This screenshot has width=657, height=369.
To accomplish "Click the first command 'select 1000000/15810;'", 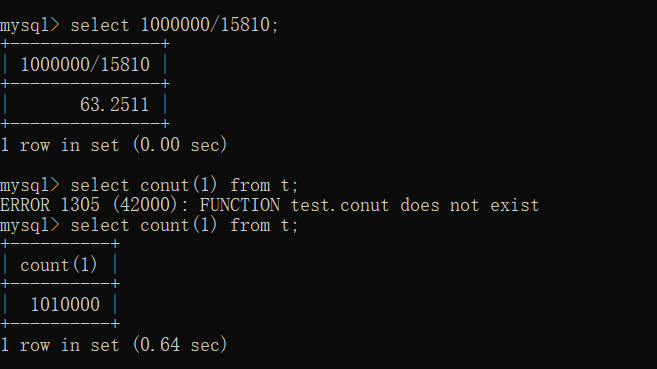I will 174,25.
